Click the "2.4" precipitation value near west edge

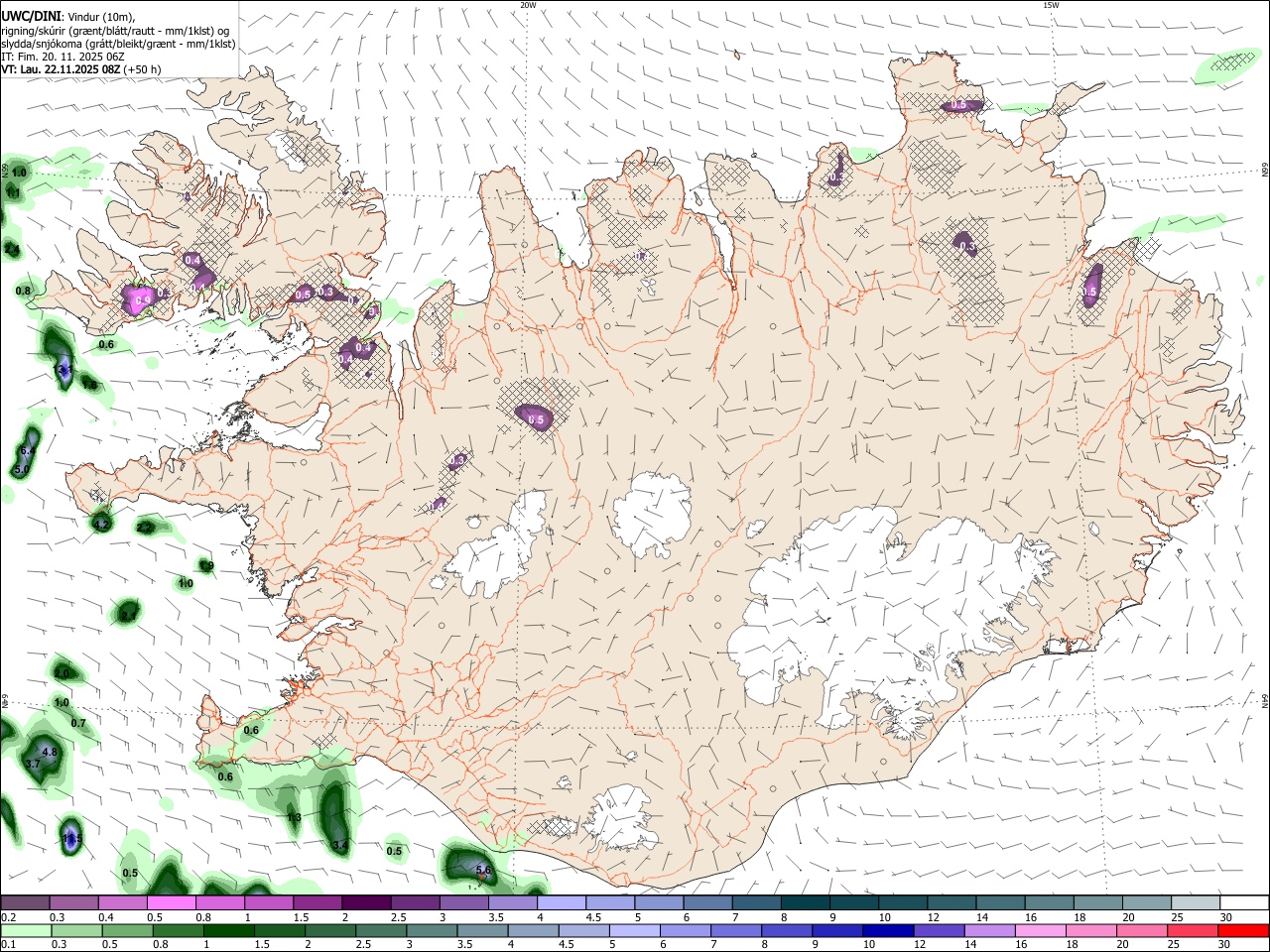click(x=12, y=249)
